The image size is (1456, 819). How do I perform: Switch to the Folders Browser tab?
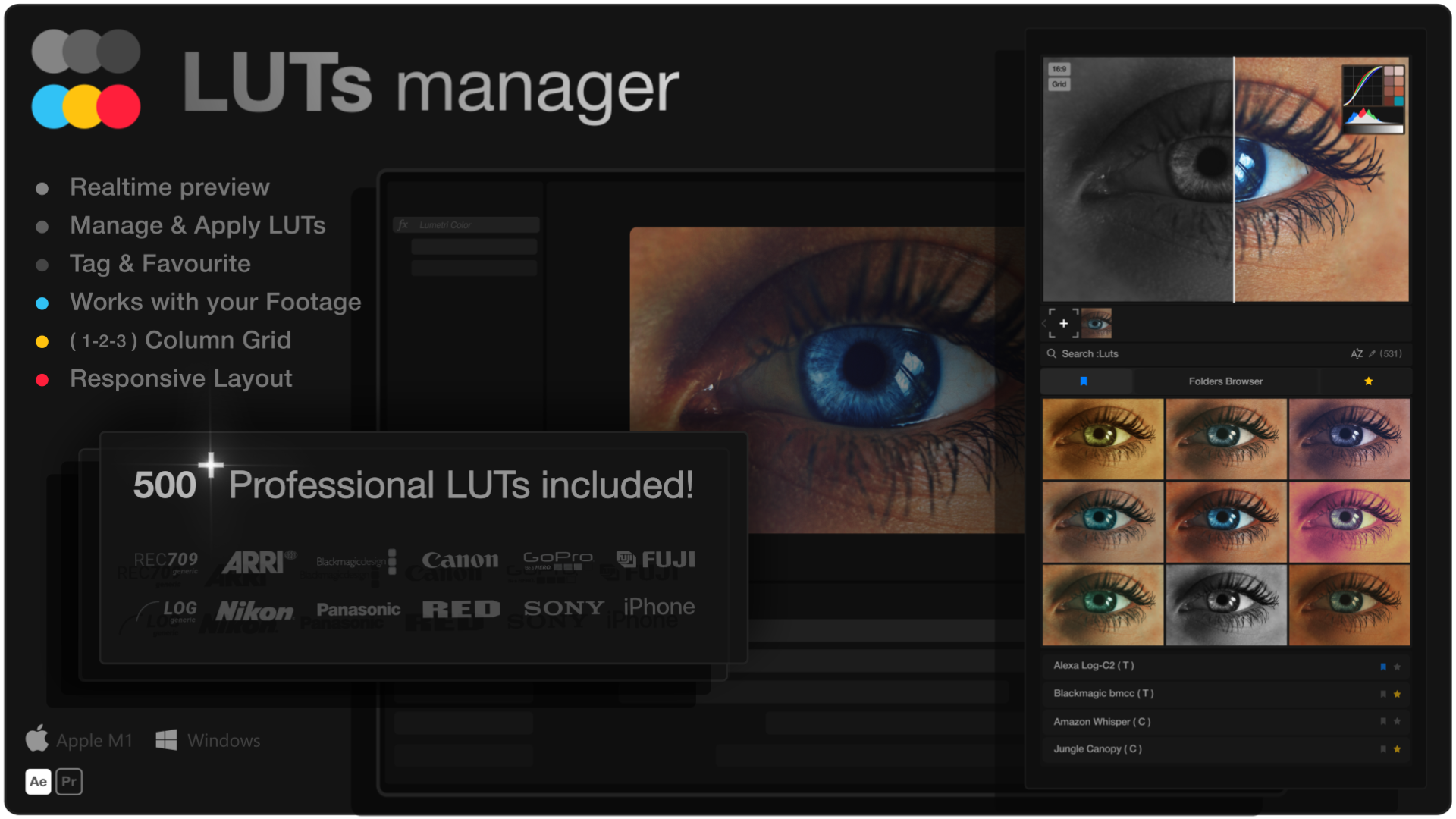pos(1225,381)
